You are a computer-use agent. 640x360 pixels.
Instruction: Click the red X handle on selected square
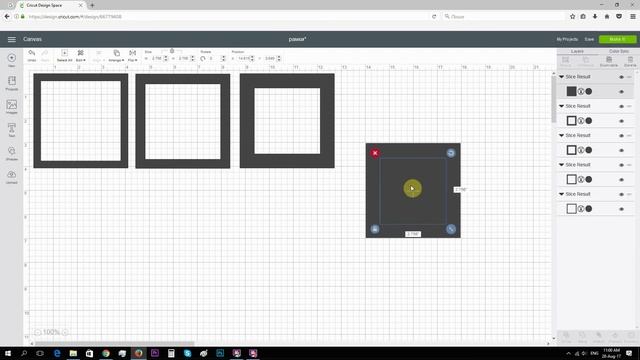(375, 153)
